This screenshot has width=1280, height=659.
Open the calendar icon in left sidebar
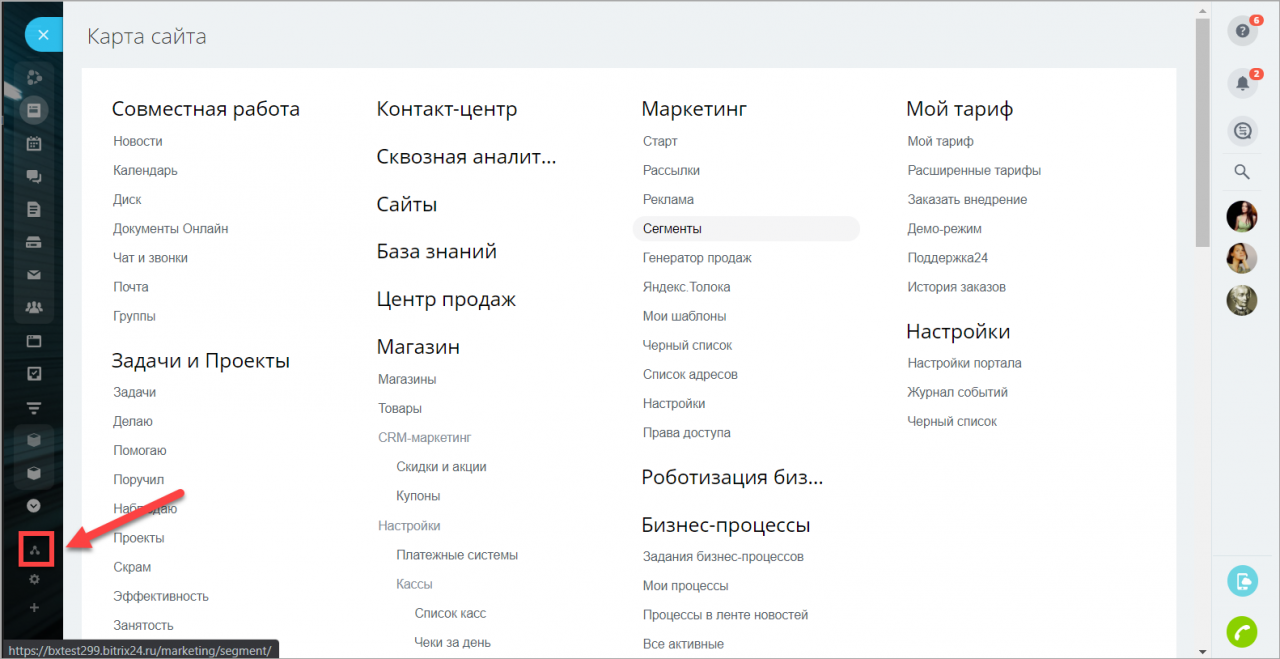point(34,143)
